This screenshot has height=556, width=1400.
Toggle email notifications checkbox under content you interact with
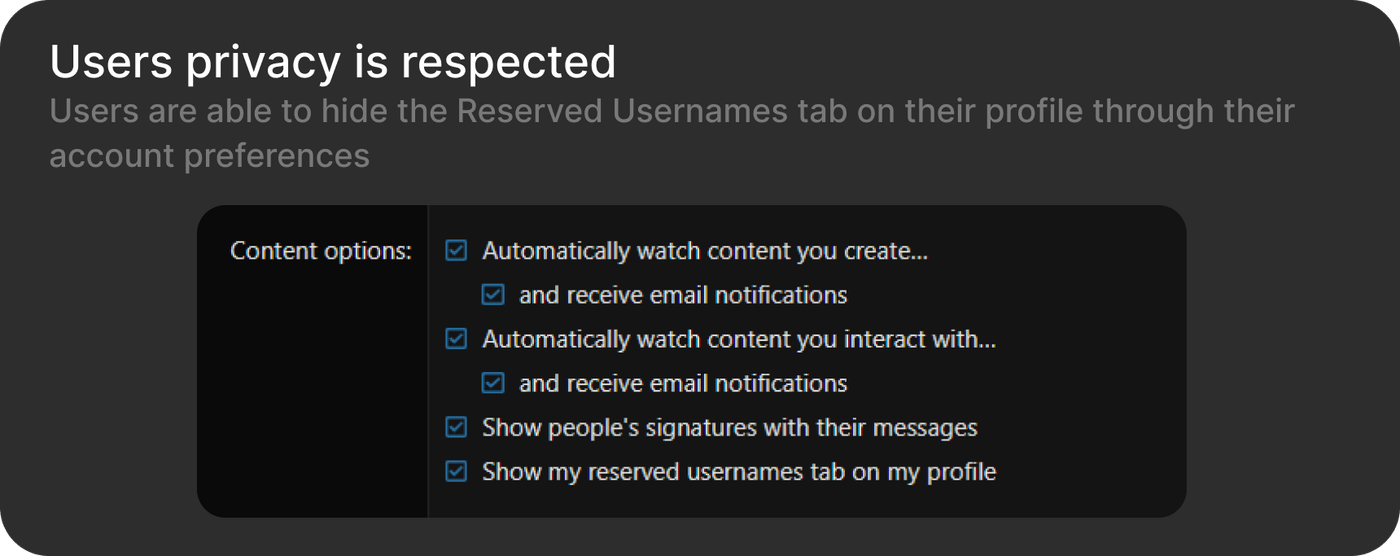coord(493,383)
